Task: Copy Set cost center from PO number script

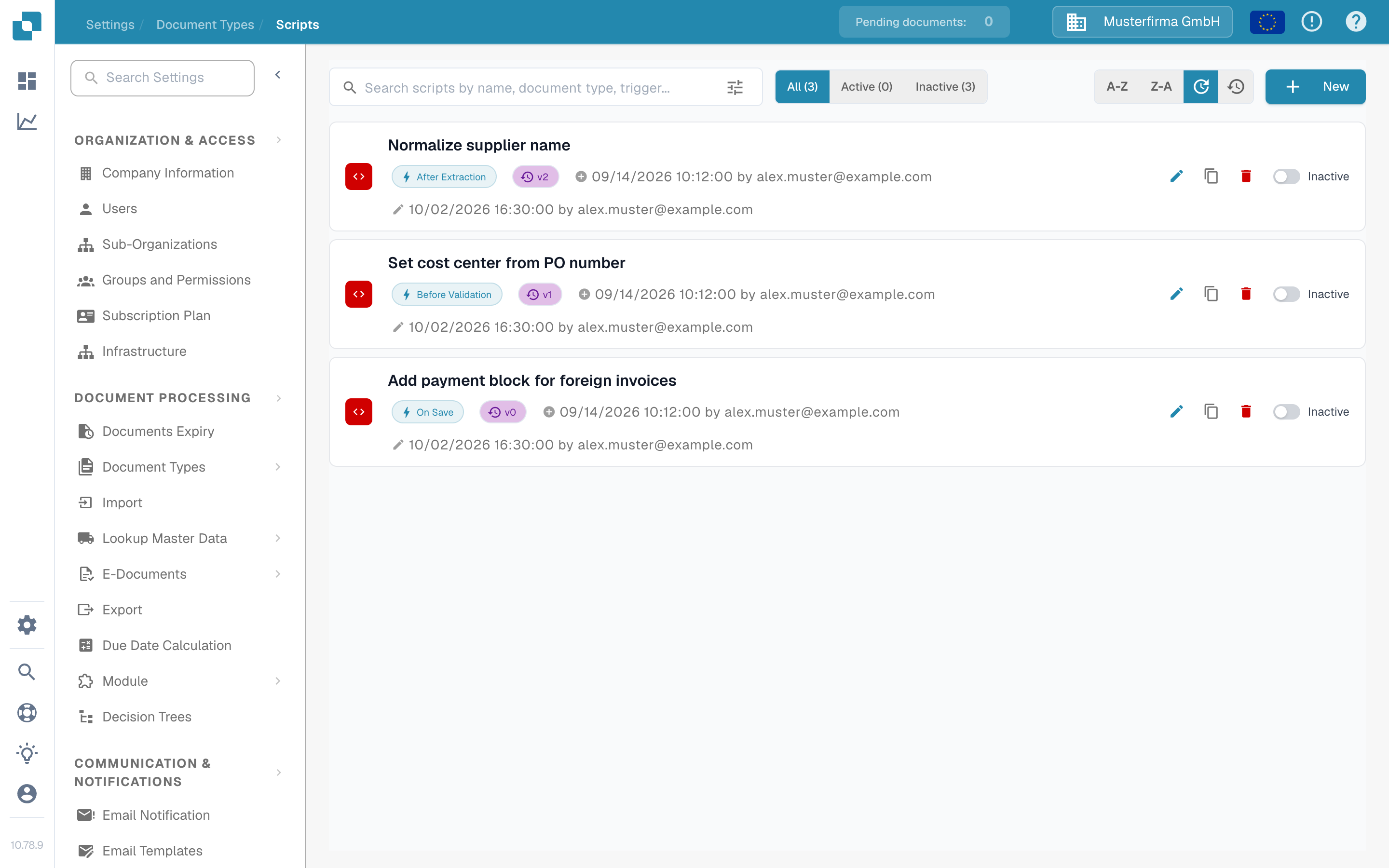Action: [x=1211, y=294]
